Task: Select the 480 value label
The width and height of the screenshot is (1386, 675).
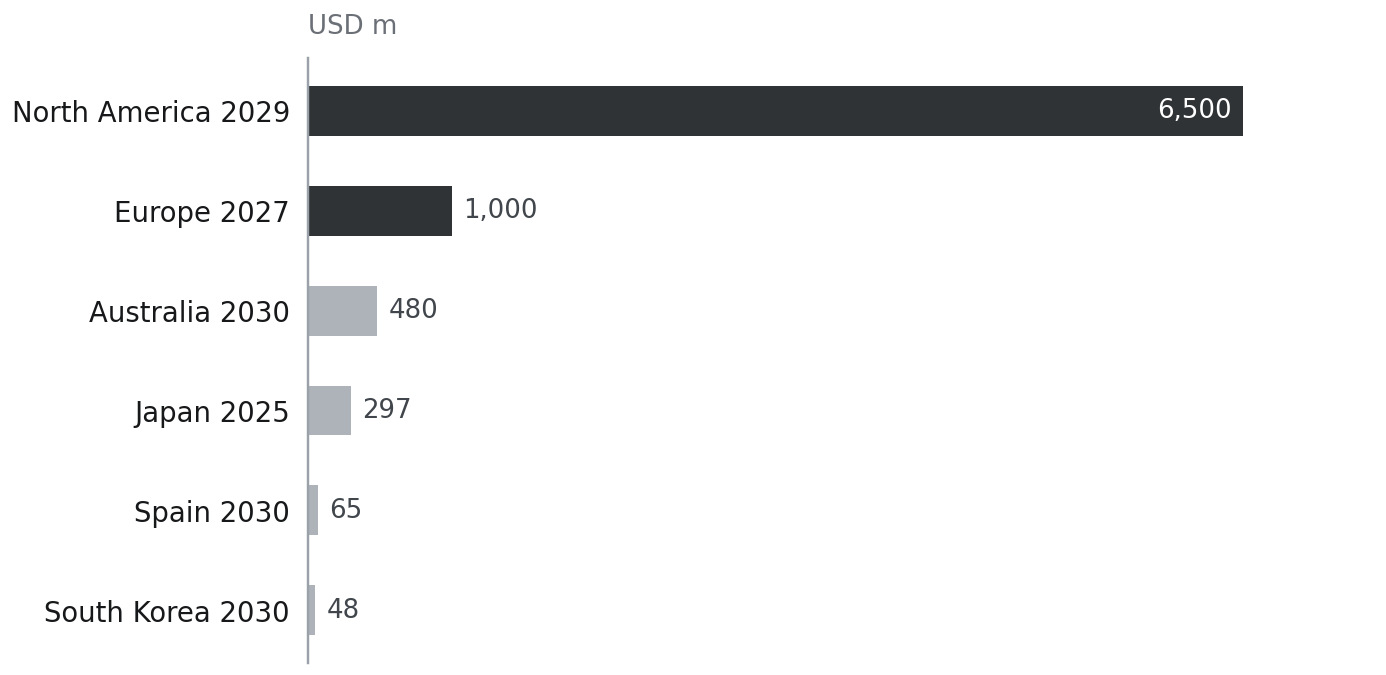Action: [x=413, y=310]
